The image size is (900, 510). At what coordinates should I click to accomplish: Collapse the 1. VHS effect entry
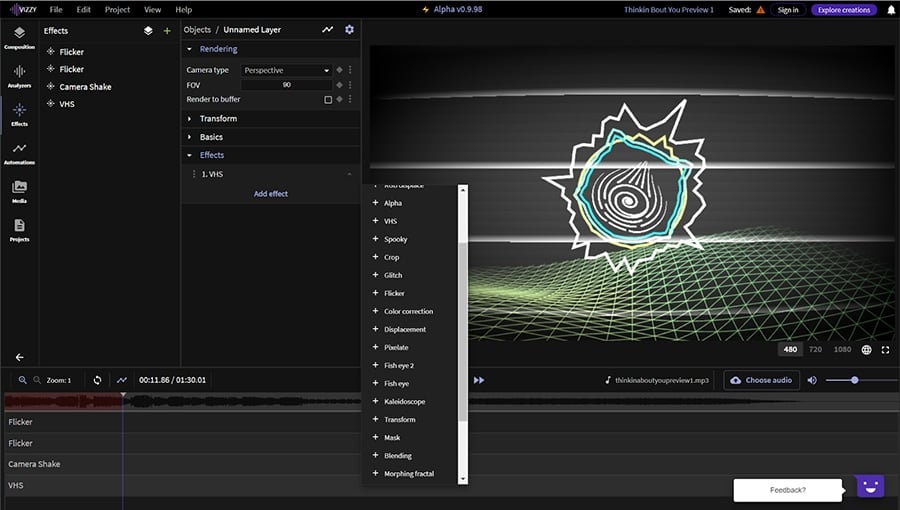tap(349, 174)
